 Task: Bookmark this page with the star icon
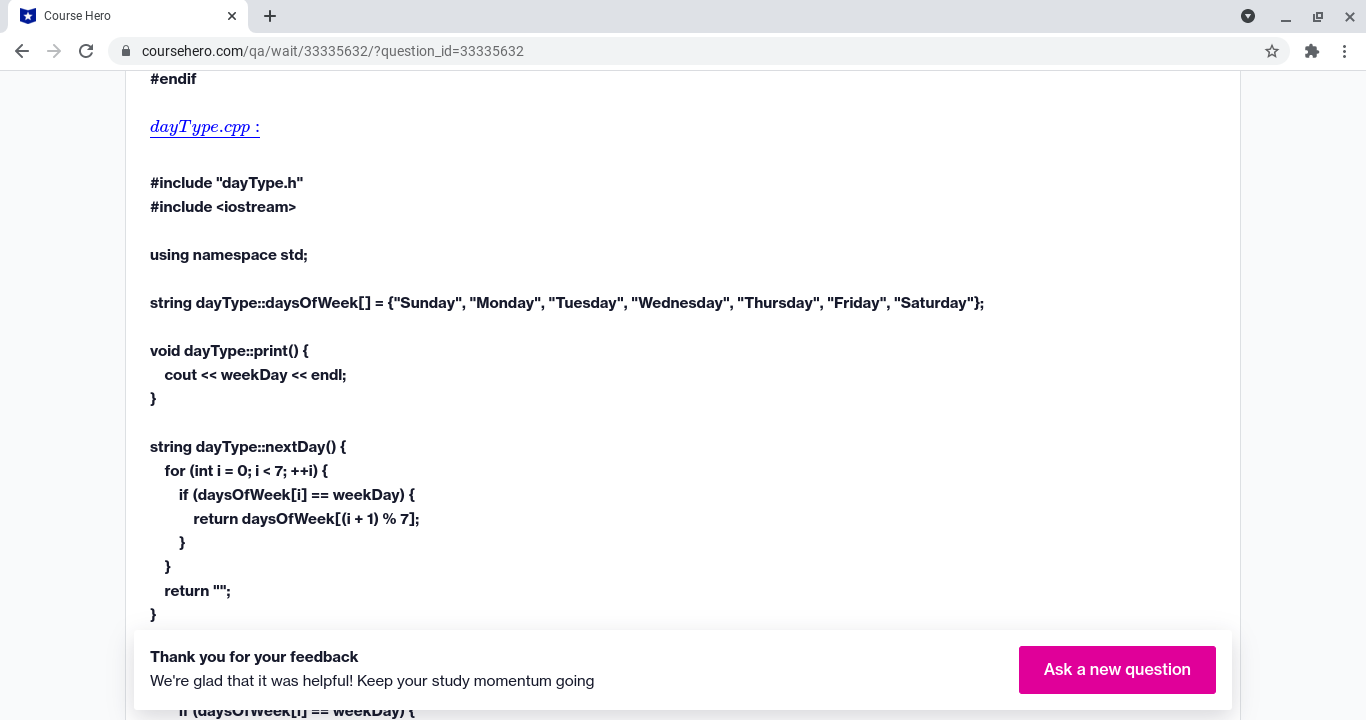pyautogui.click(x=1272, y=51)
